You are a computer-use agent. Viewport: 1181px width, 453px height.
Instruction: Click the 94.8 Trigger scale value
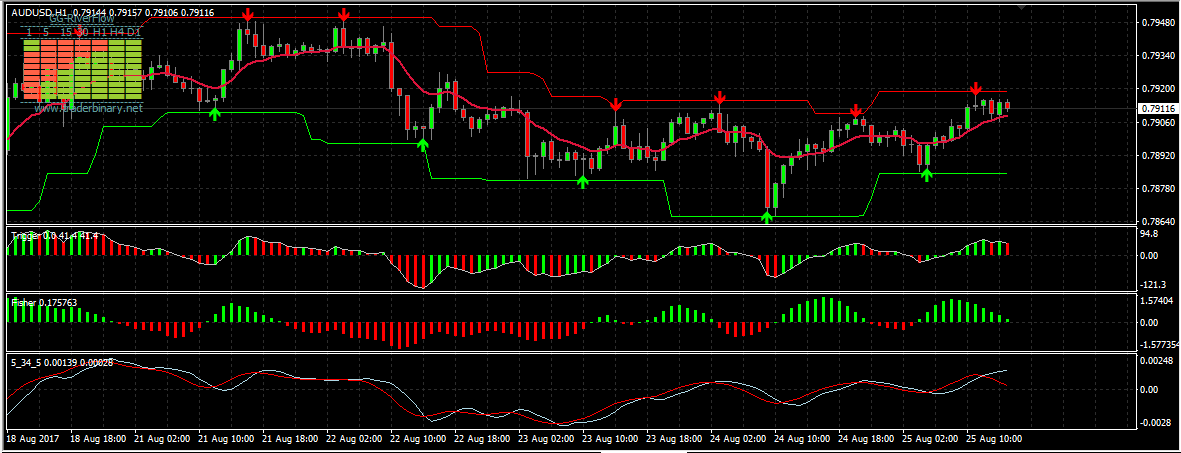[1151, 234]
